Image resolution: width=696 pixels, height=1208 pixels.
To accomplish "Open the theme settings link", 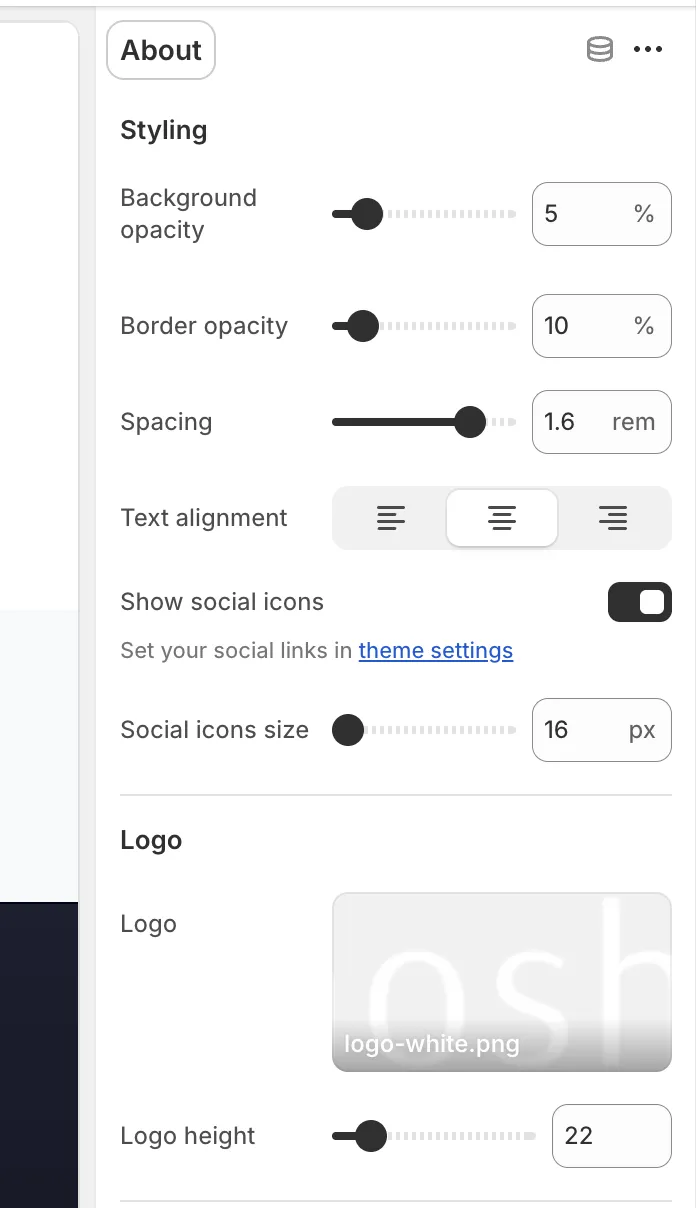I will click(x=436, y=651).
